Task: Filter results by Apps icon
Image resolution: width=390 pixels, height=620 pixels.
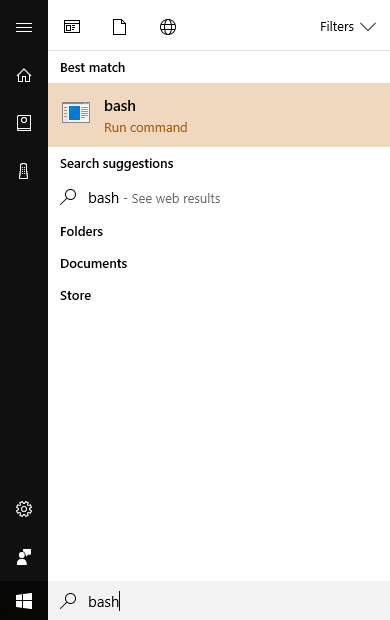Action: click(x=72, y=27)
